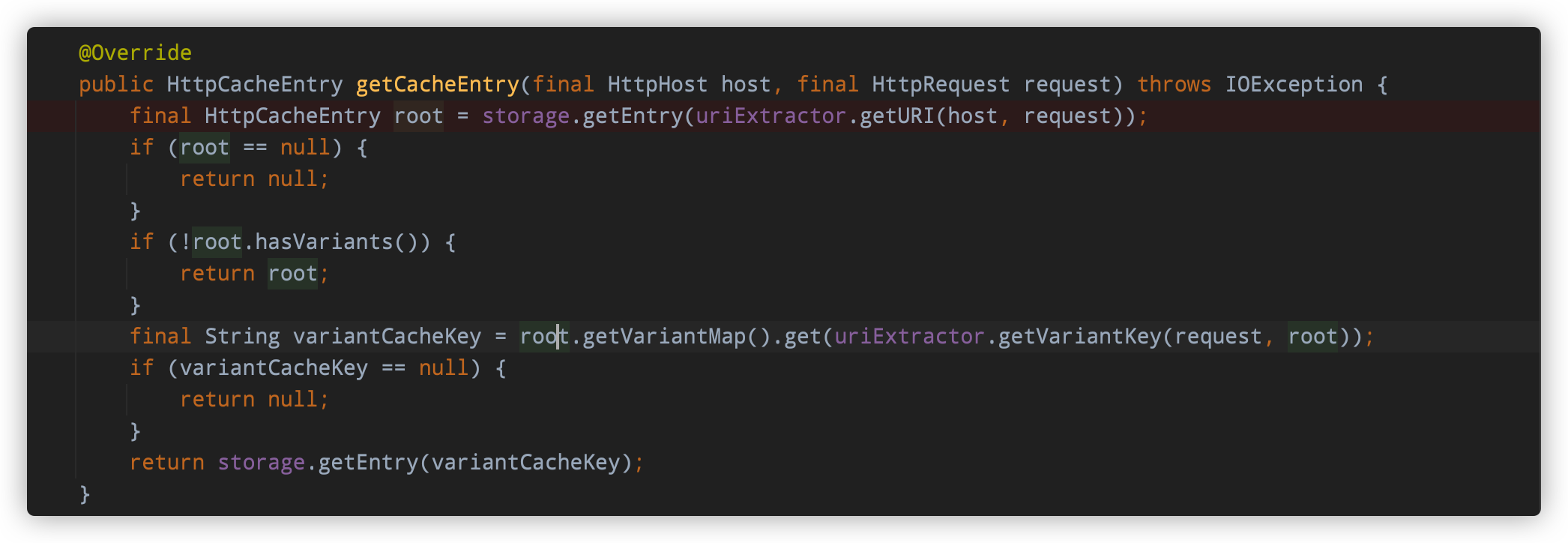1568x543 pixels.
Task: Click the getVariantKey method call
Action: (x=1080, y=336)
